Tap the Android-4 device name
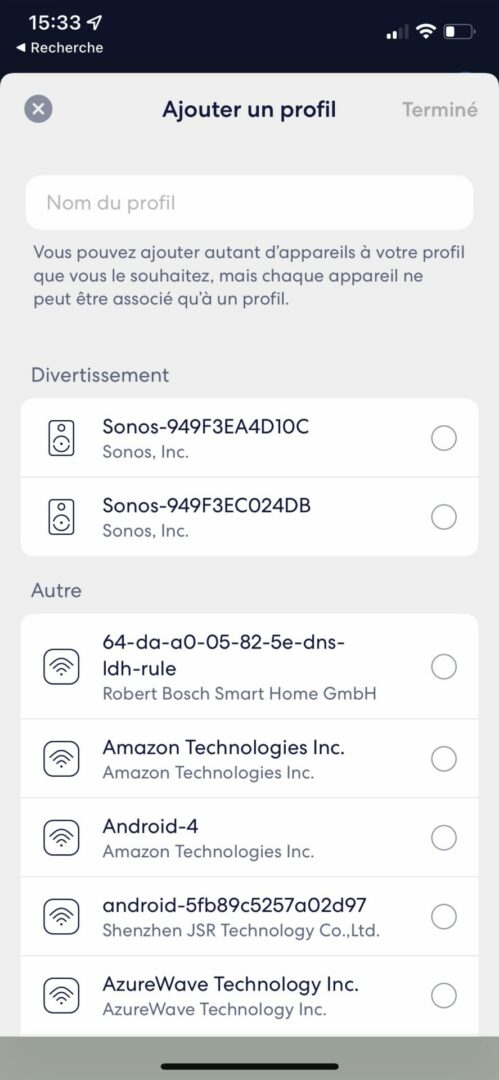 click(x=150, y=825)
